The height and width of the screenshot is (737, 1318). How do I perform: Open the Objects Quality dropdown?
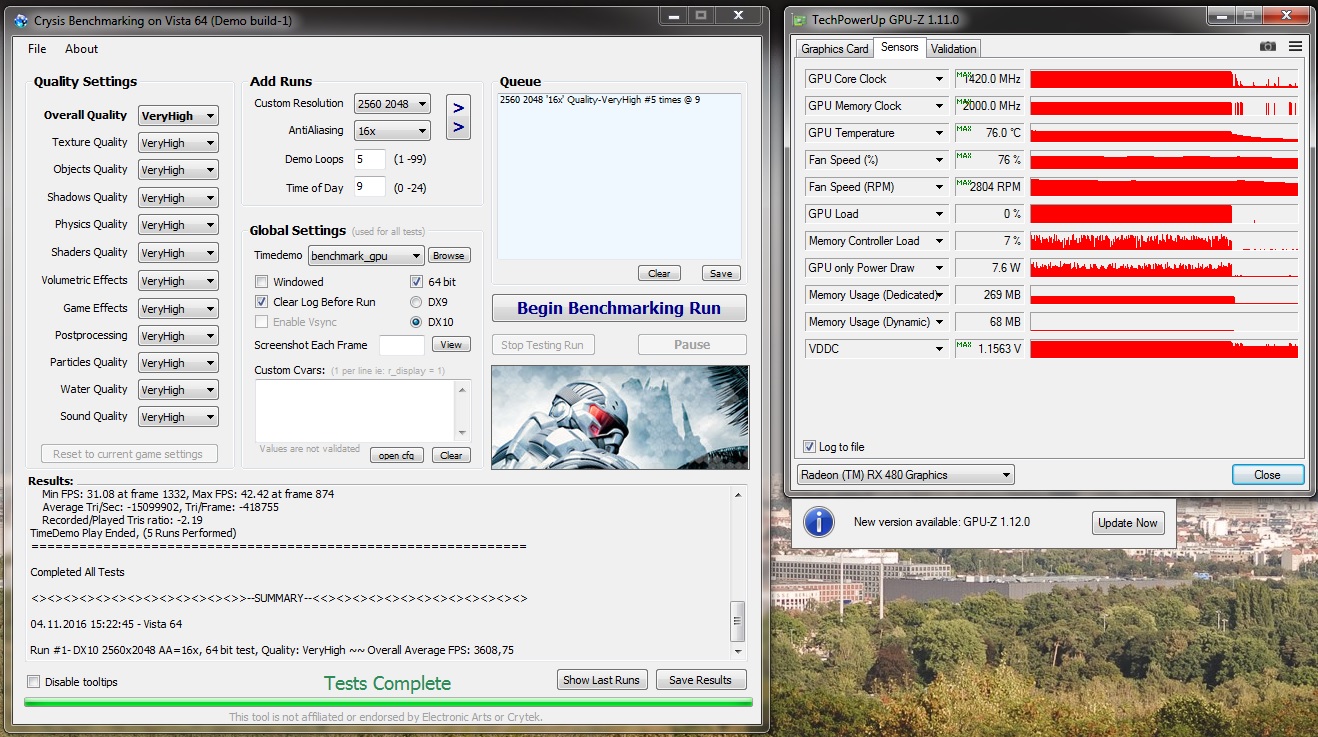tap(178, 170)
